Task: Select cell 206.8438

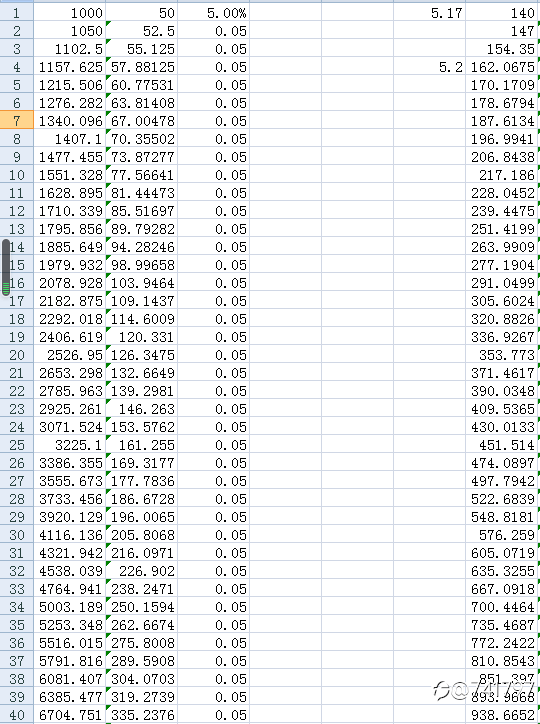Action: [x=502, y=157]
